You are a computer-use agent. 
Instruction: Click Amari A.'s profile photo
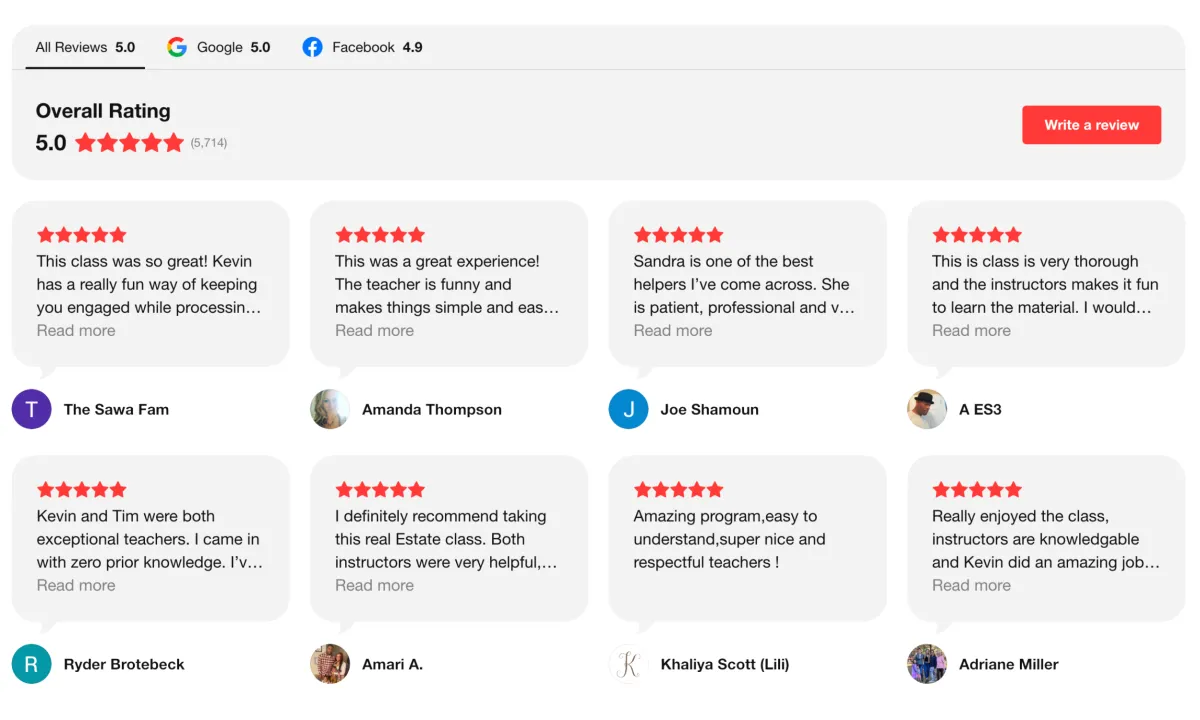[x=330, y=664]
